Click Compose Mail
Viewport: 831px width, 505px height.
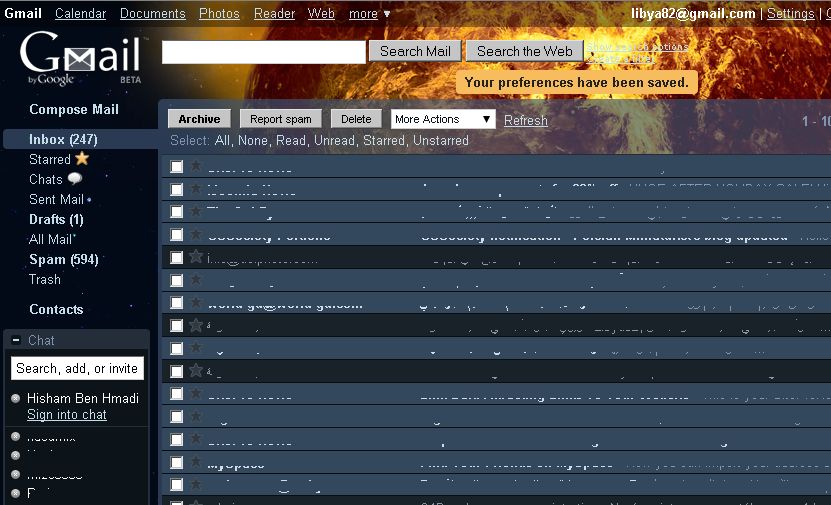pyautogui.click(x=74, y=110)
